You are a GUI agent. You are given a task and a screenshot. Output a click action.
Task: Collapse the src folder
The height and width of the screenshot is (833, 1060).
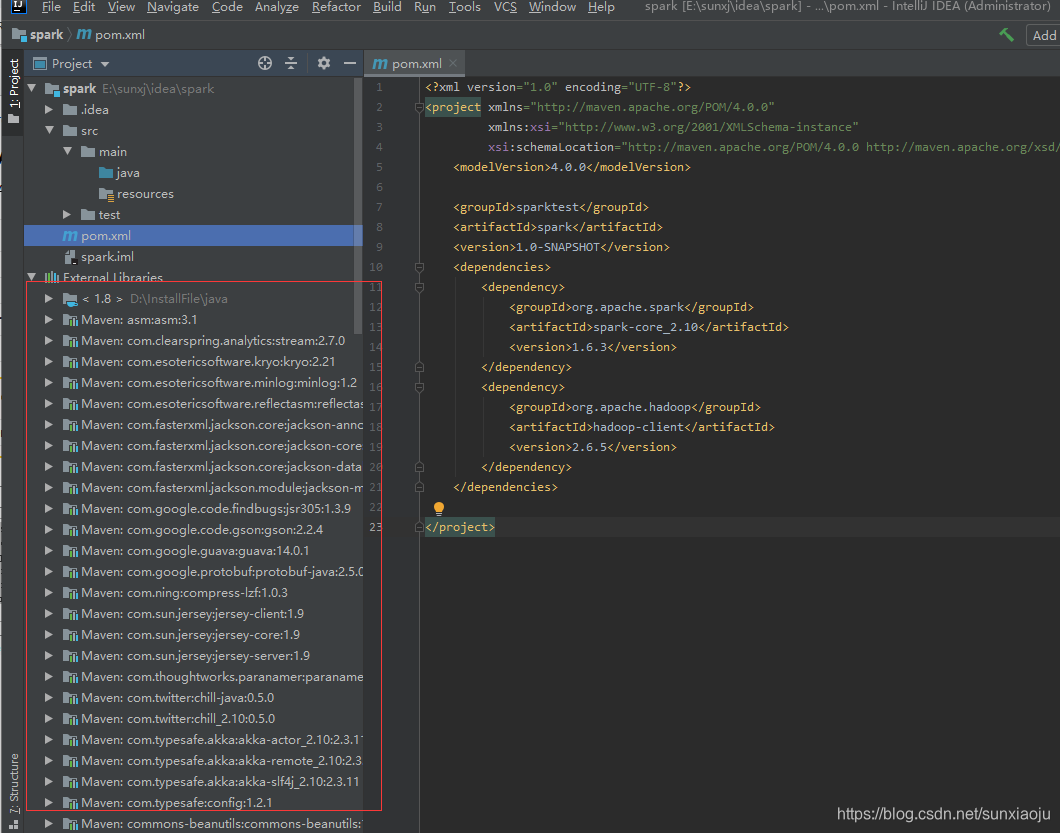[49, 130]
